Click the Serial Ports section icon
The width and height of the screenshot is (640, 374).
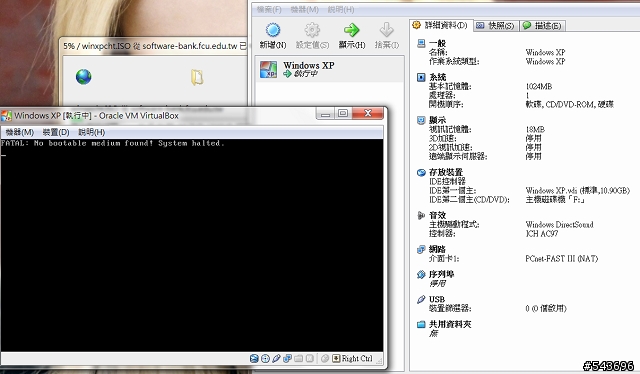click(421, 274)
